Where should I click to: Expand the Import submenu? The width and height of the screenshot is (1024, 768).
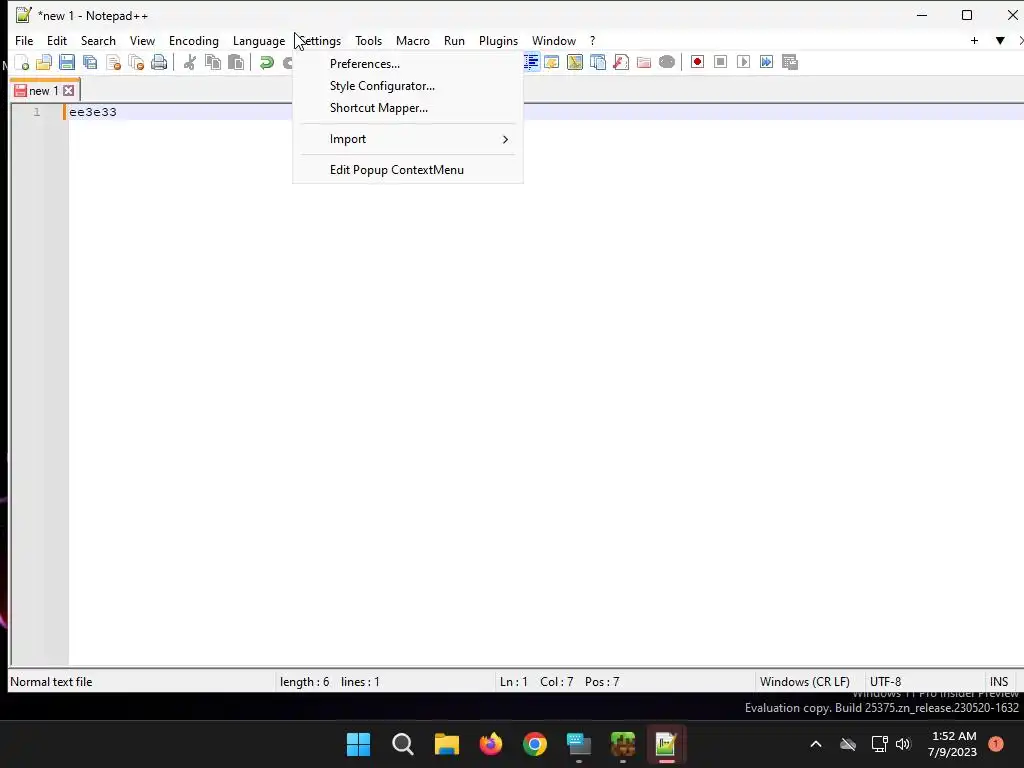(x=408, y=139)
